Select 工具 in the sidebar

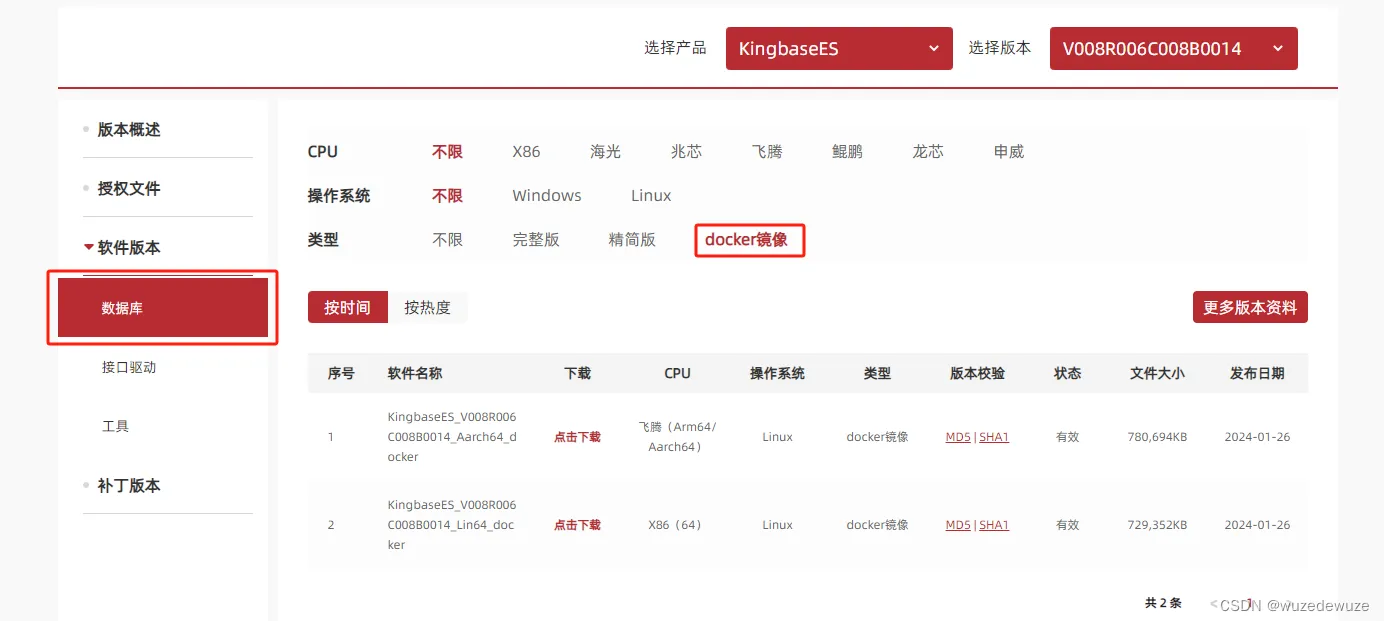click(x=116, y=426)
